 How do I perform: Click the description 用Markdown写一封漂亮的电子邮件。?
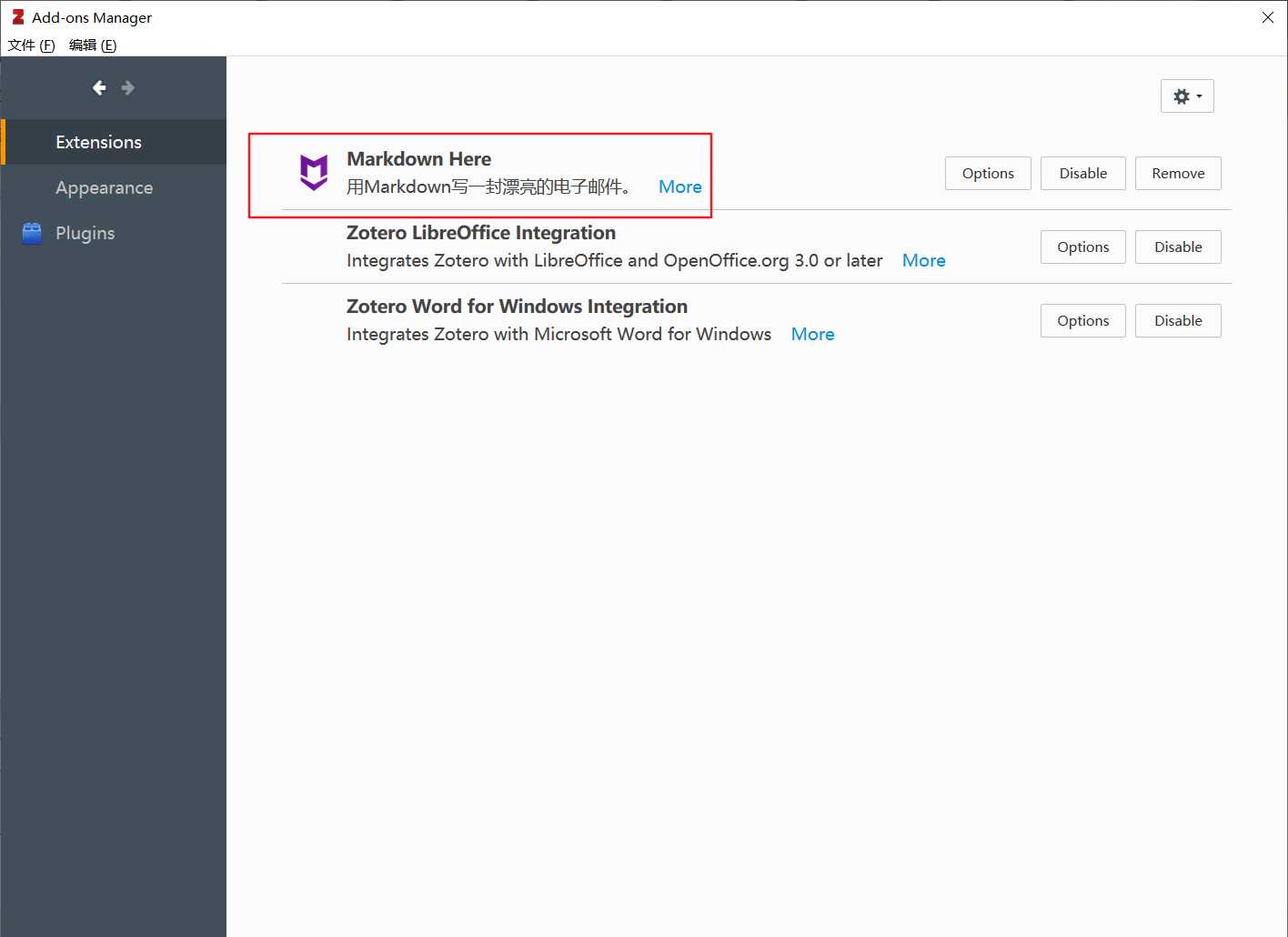(489, 186)
